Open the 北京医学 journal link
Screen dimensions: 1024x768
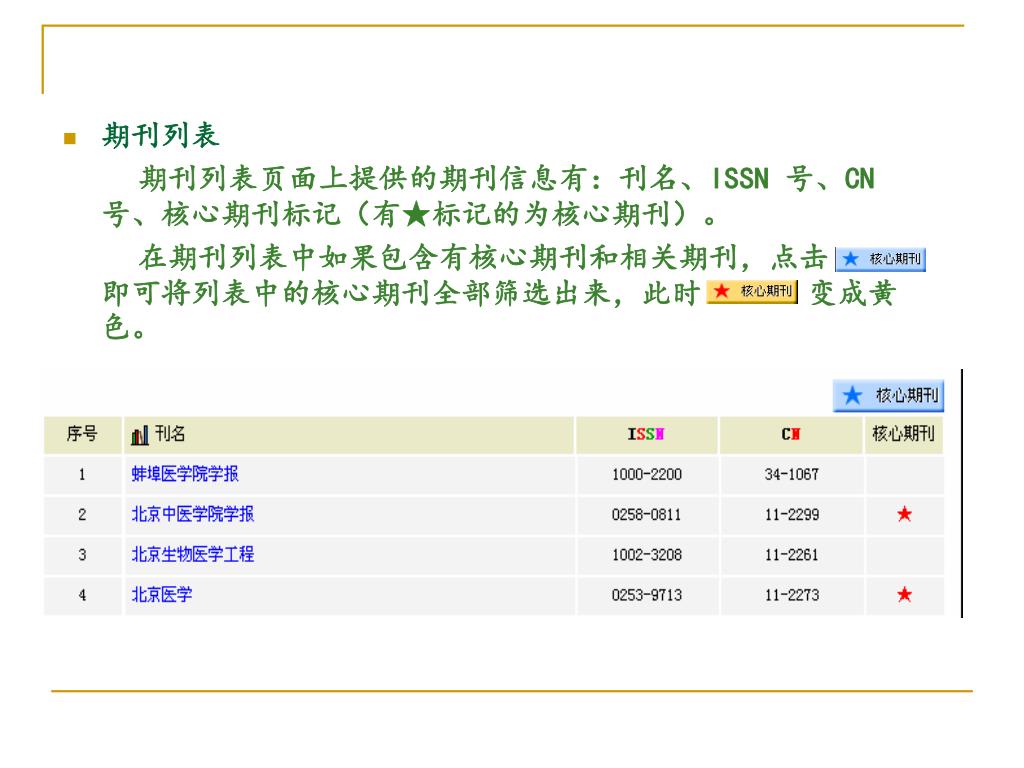[x=162, y=594]
